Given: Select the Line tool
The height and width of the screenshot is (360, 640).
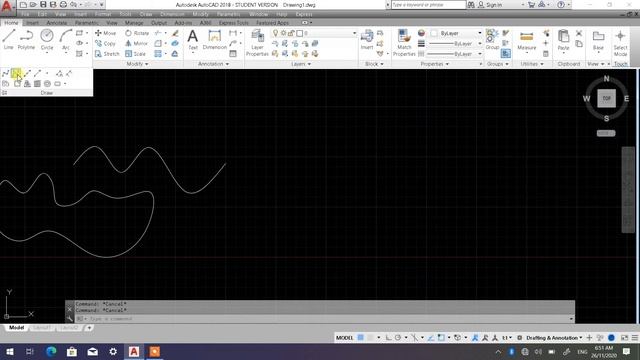Looking at the screenshot, I should (x=9, y=39).
